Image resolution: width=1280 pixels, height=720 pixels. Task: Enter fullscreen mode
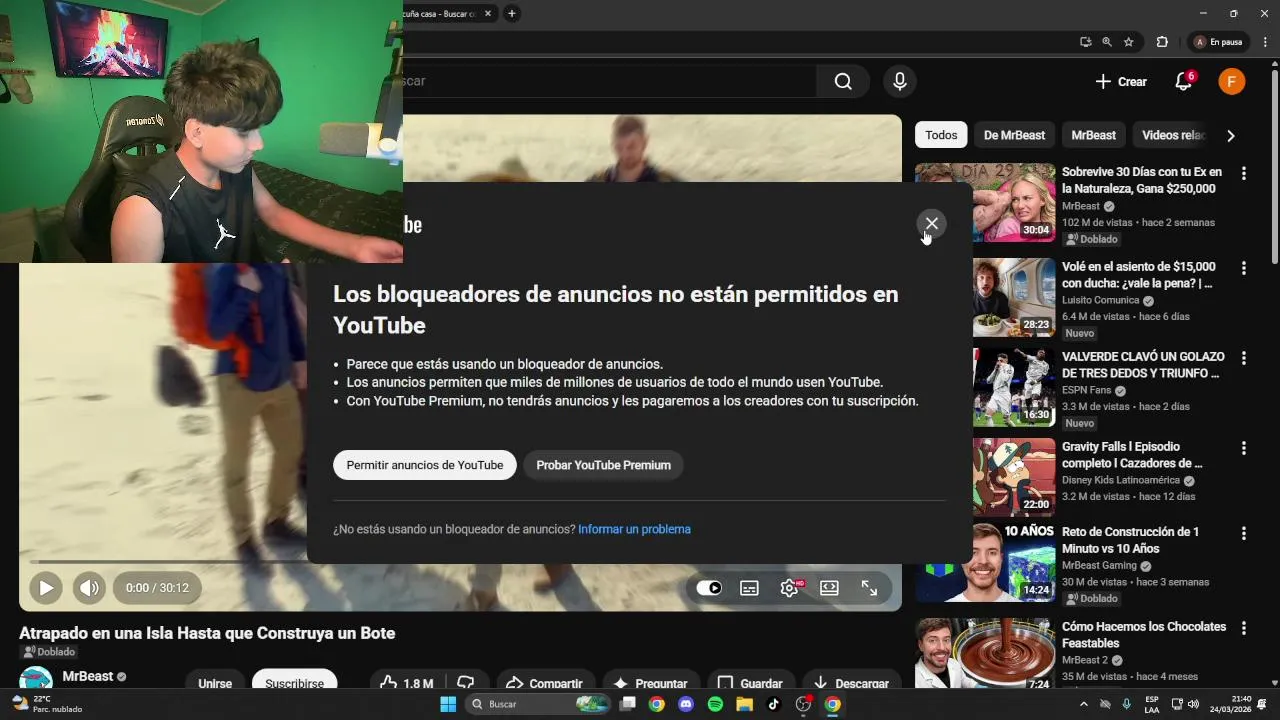coord(869,588)
